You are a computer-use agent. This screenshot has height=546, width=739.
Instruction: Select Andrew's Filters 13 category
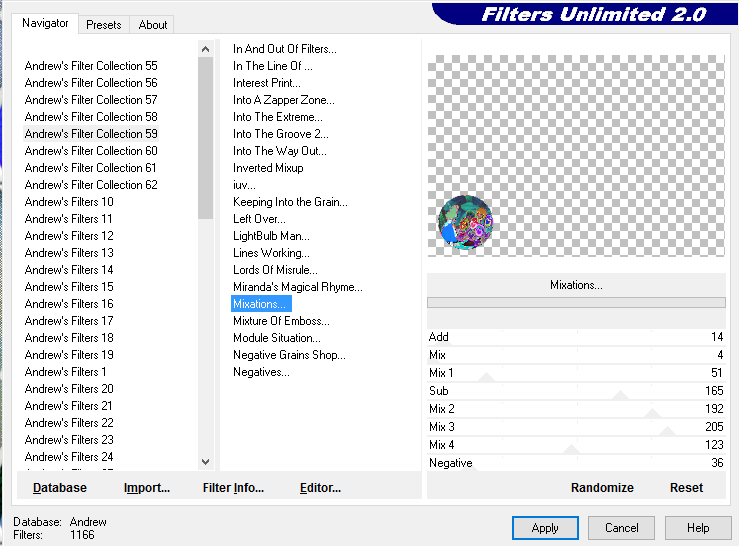click(x=69, y=253)
